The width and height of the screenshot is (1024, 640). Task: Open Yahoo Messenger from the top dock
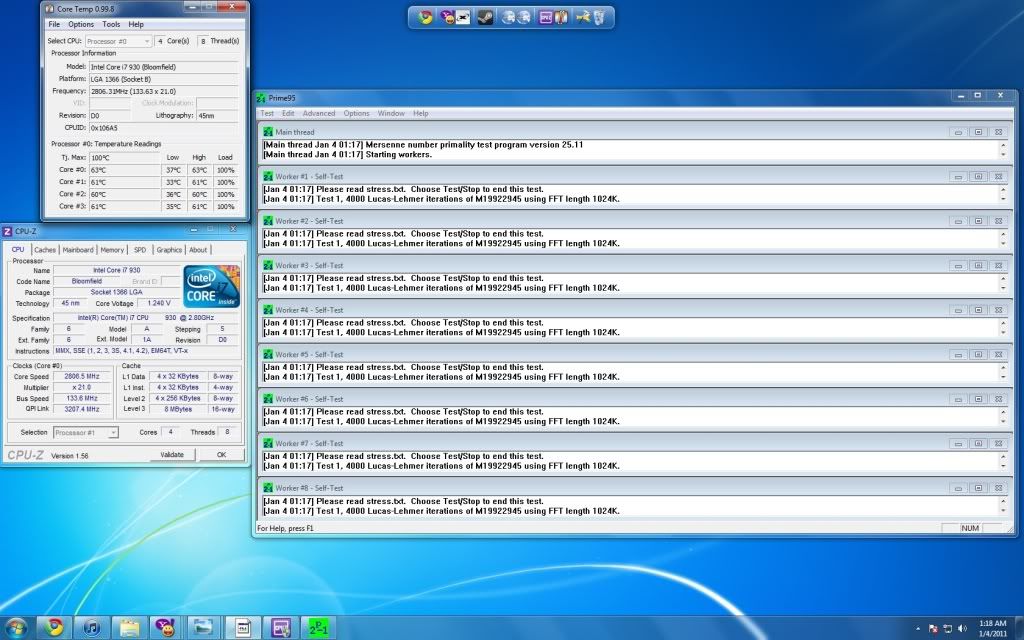pos(447,18)
